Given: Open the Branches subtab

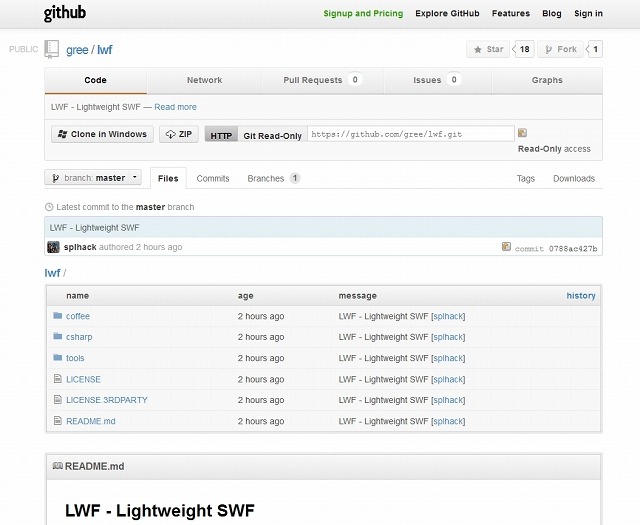Looking at the screenshot, I should pos(273,178).
